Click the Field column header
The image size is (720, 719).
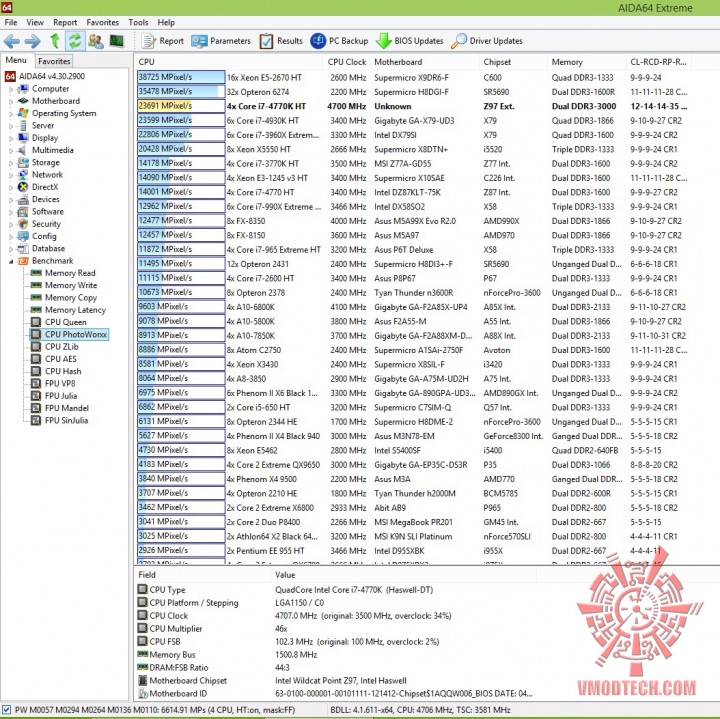[x=202, y=575]
